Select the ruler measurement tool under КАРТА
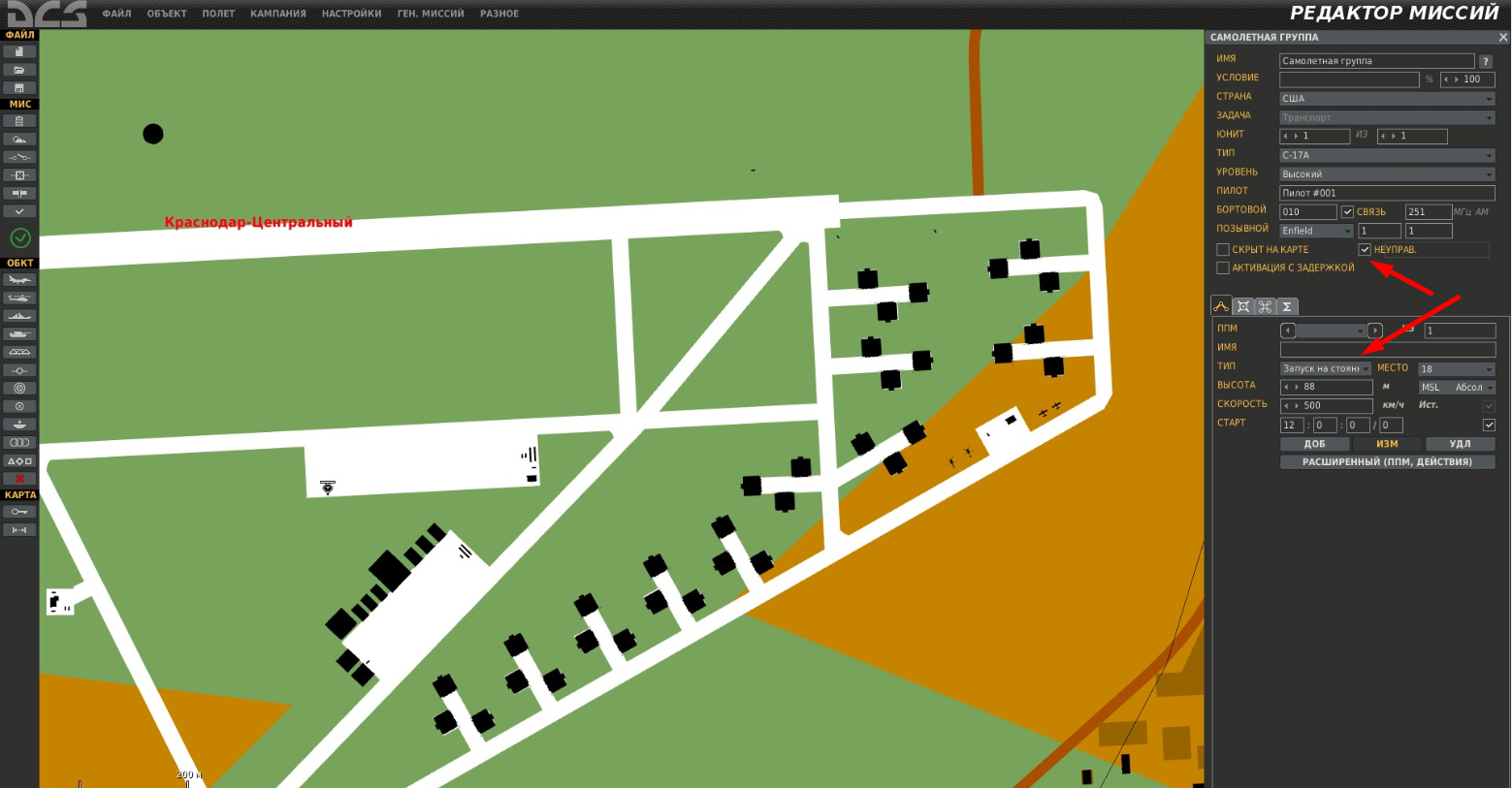The height and width of the screenshot is (788, 1512). pyautogui.click(x=19, y=530)
